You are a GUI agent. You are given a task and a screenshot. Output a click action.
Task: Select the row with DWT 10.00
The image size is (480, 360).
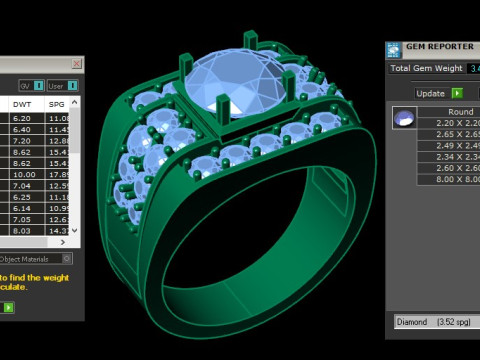(x=35, y=175)
